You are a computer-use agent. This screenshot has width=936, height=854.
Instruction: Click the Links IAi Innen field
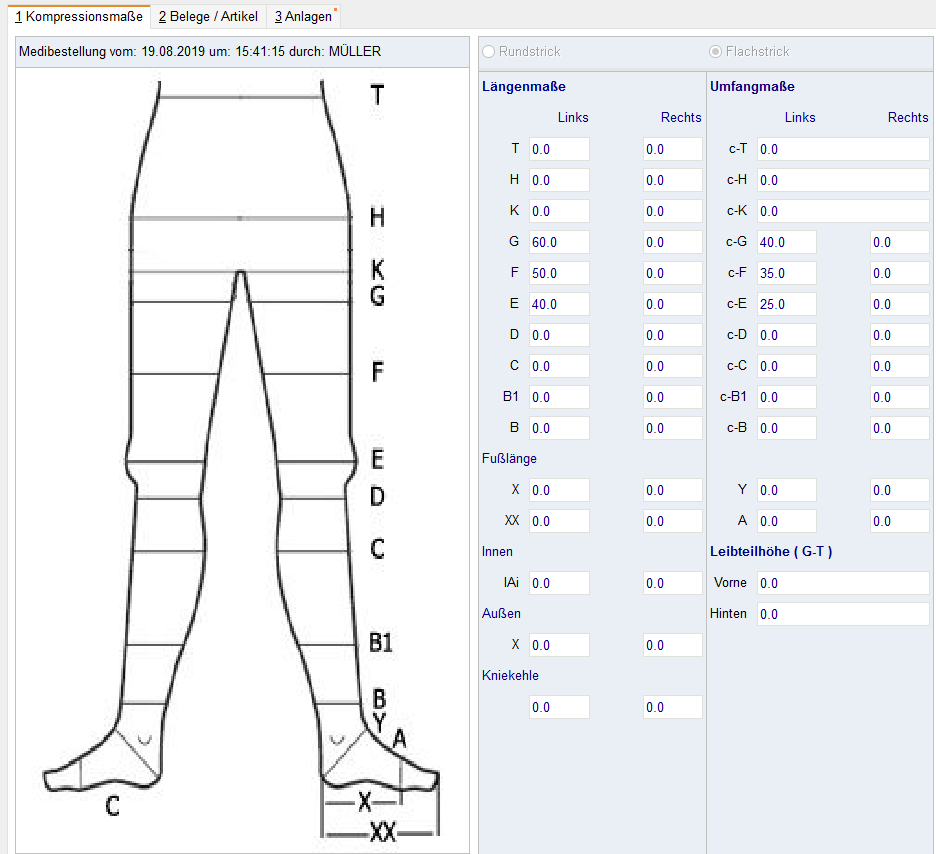(x=558, y=583)
